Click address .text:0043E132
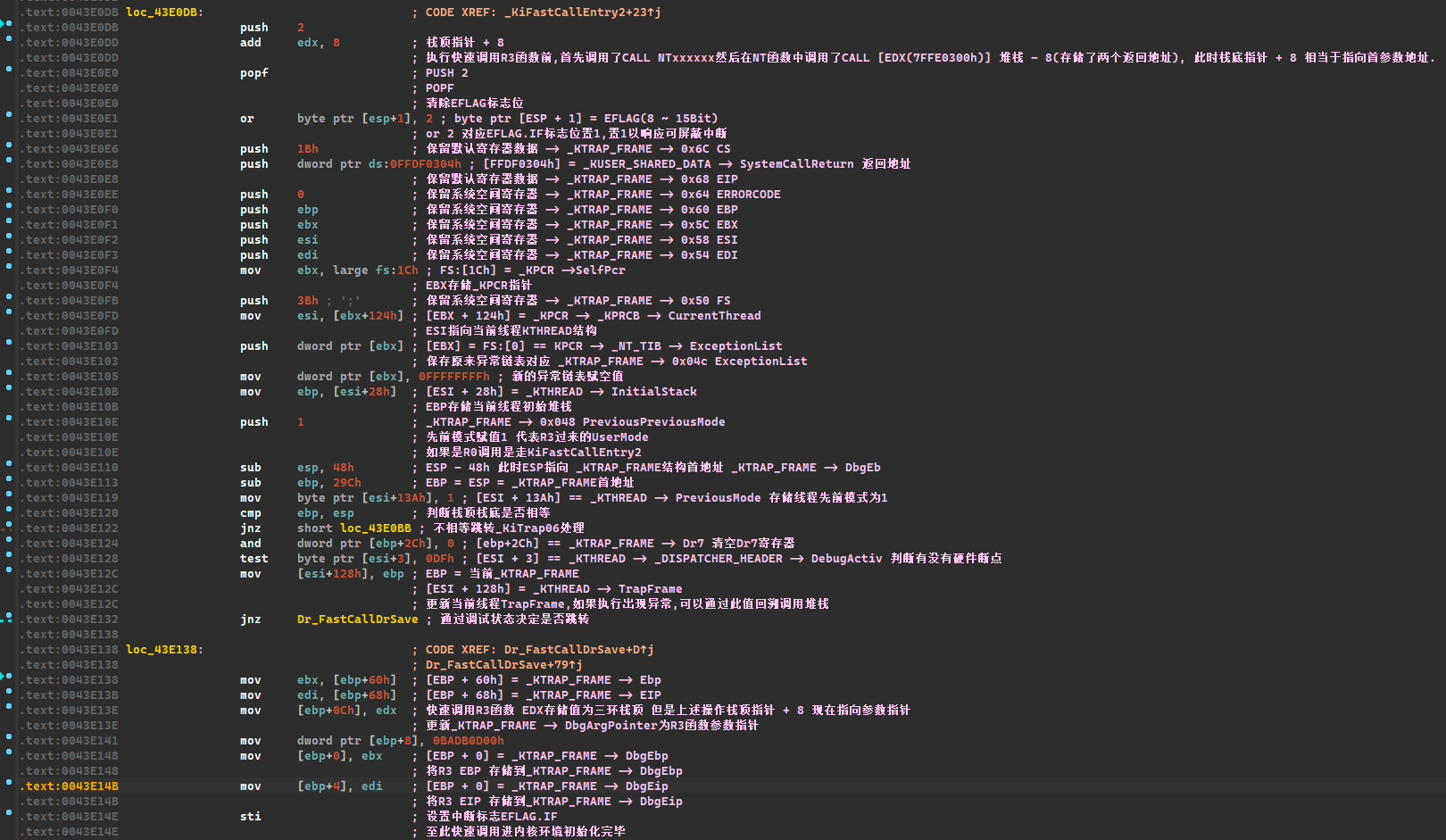1446x840 pixels. tap(69, 620)
